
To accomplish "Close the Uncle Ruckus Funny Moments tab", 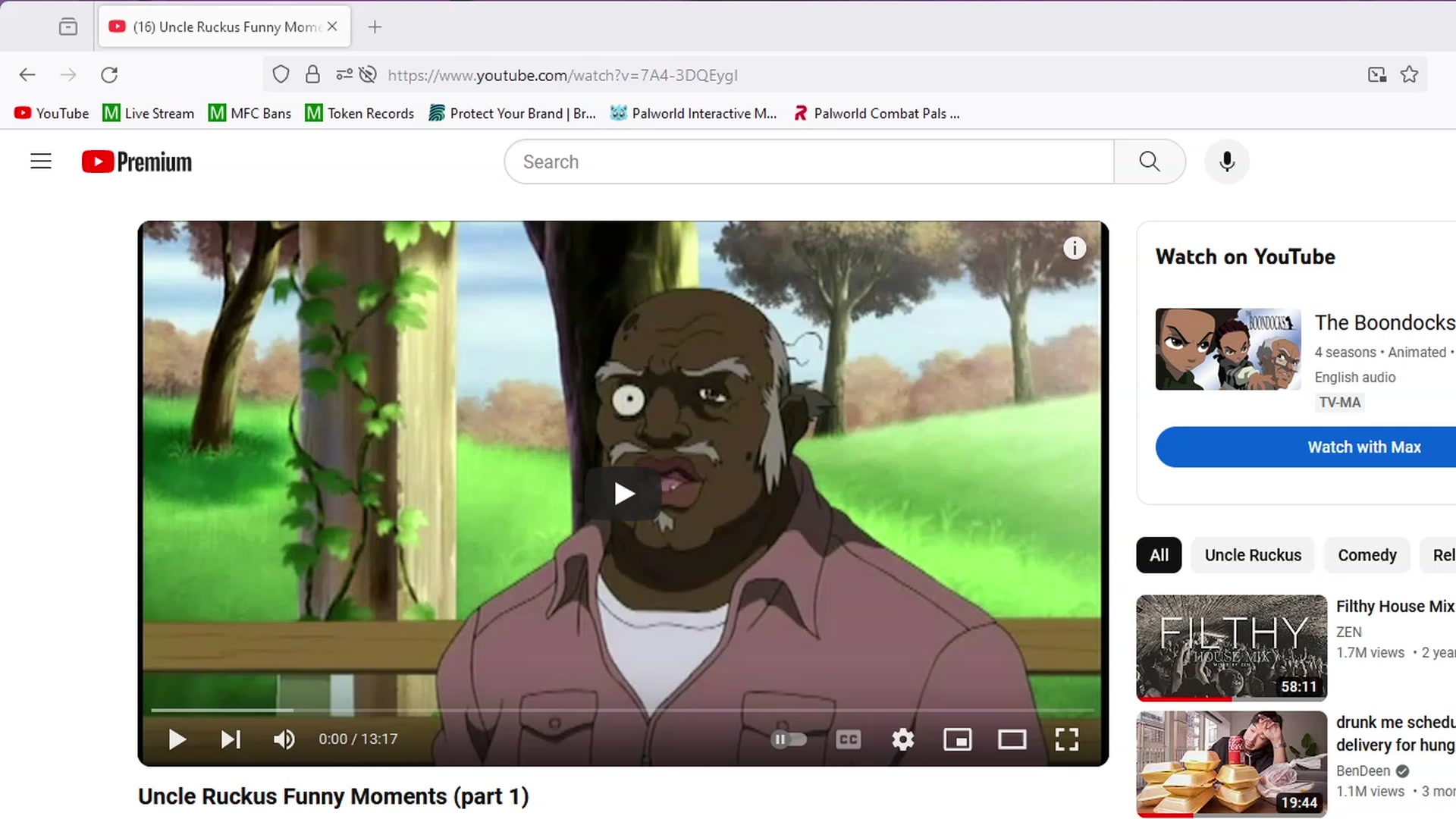I will [x=332, y=27].
